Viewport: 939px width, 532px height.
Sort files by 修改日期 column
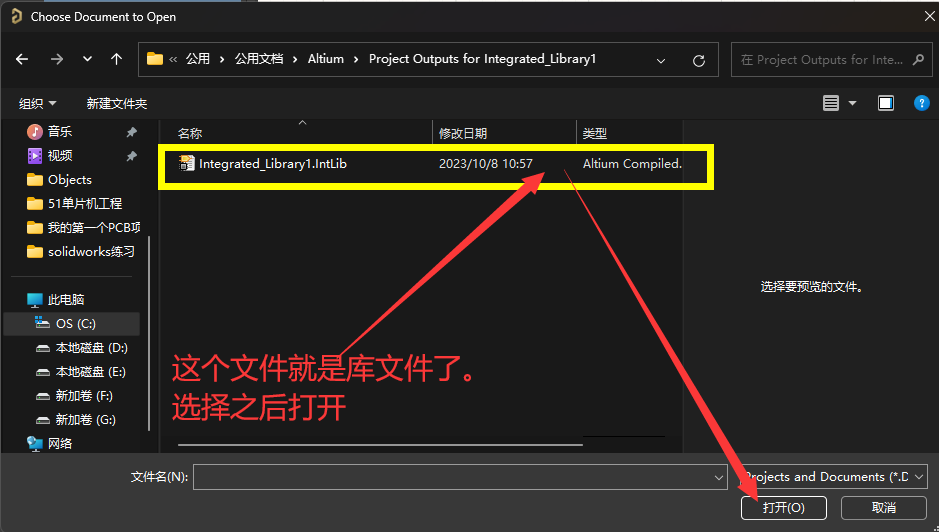463,134
